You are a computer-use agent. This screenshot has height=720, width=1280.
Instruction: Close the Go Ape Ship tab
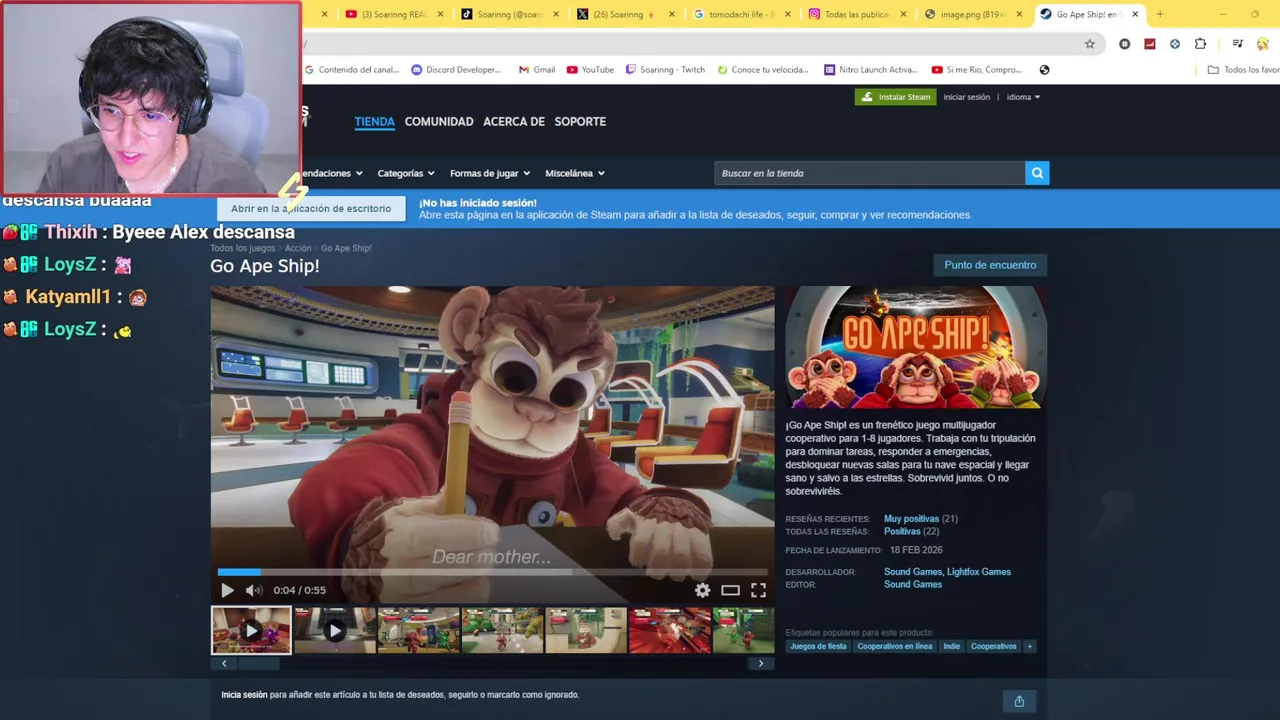tap(1135, 14)
